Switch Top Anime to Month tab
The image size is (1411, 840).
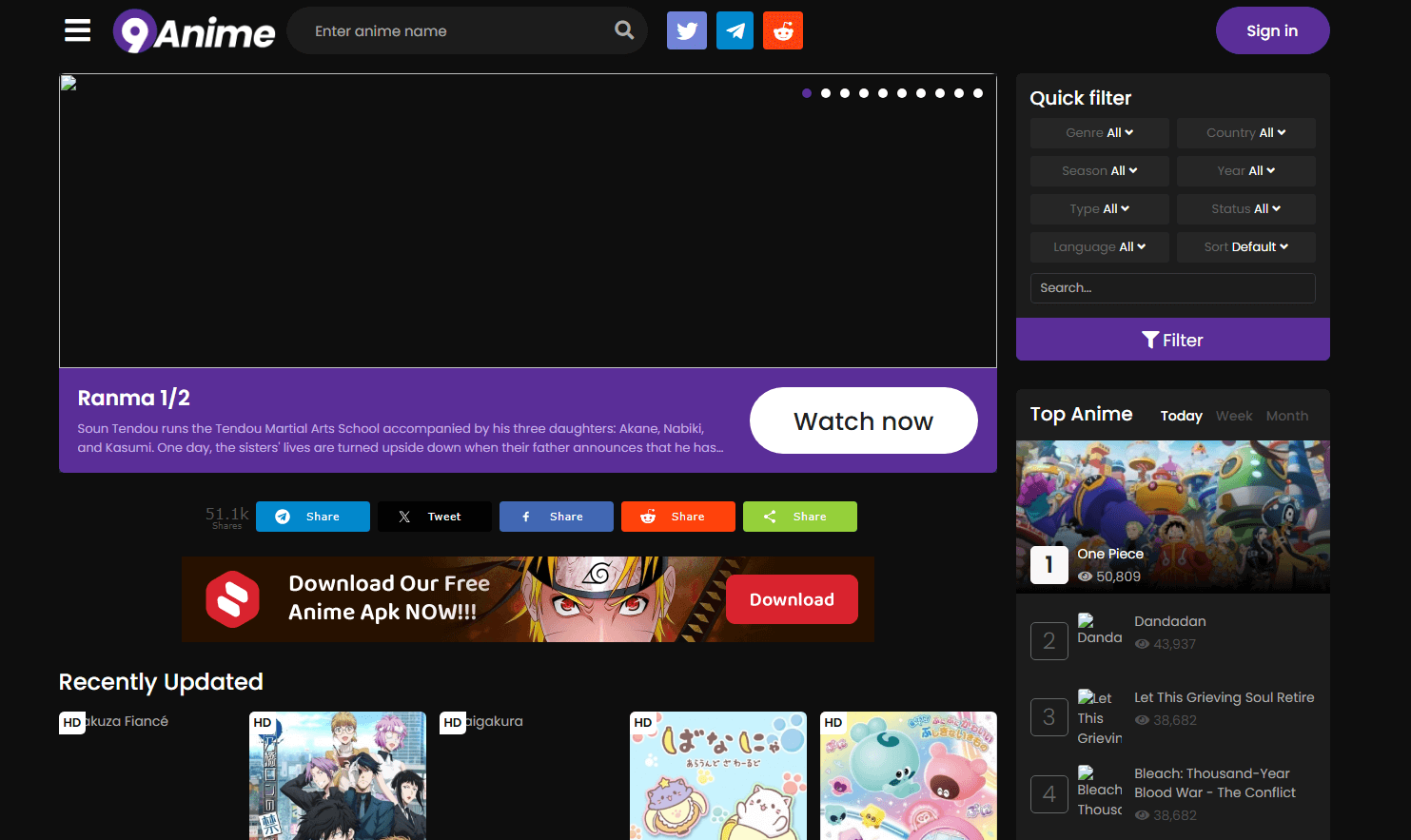pyautogui.click(x=1286, y=416)
